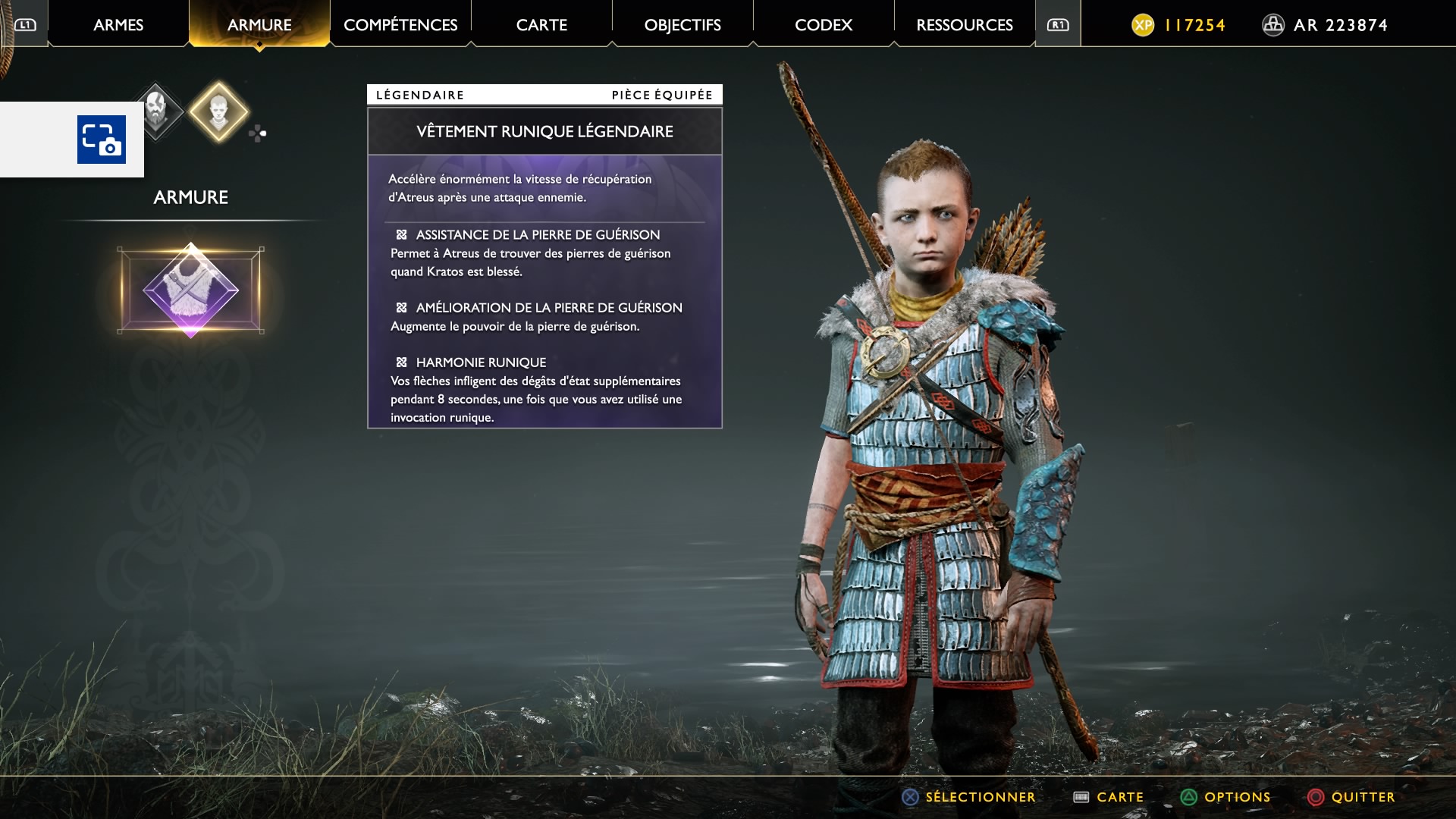Open the ARMES tab
Image resolution: width=1456 pixels, height=819 pixels.
pos(118,24)
